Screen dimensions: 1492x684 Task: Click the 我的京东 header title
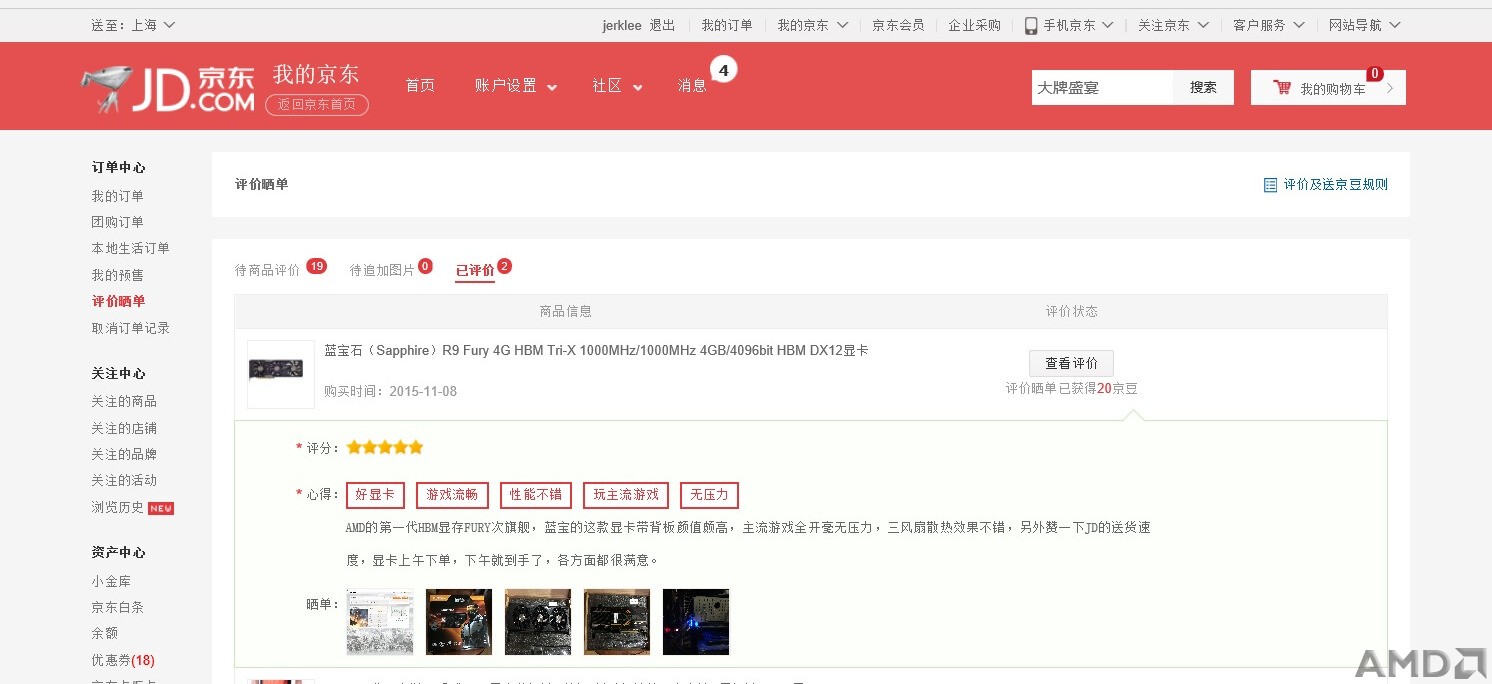(316, 74)
